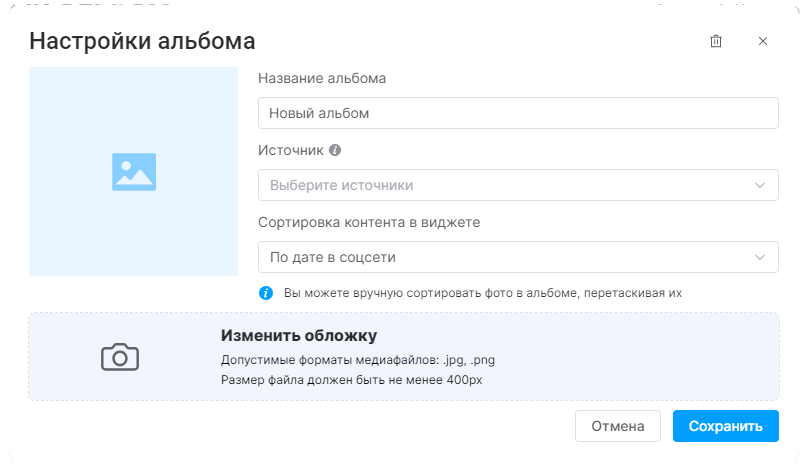
Task: Click the Название альбома label
Action: tap(322, 78)
